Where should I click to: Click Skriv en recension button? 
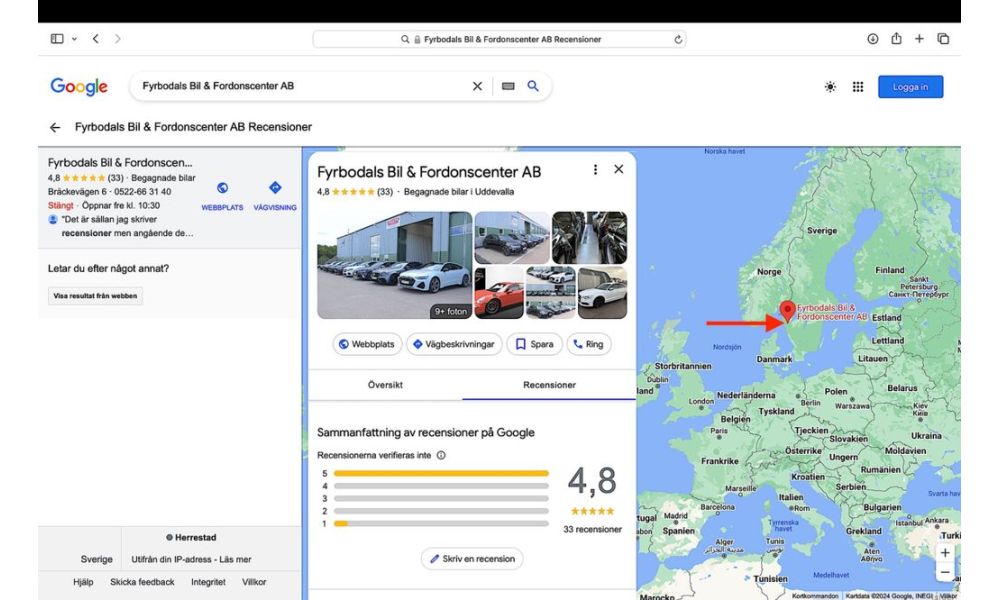coord(472,559)
